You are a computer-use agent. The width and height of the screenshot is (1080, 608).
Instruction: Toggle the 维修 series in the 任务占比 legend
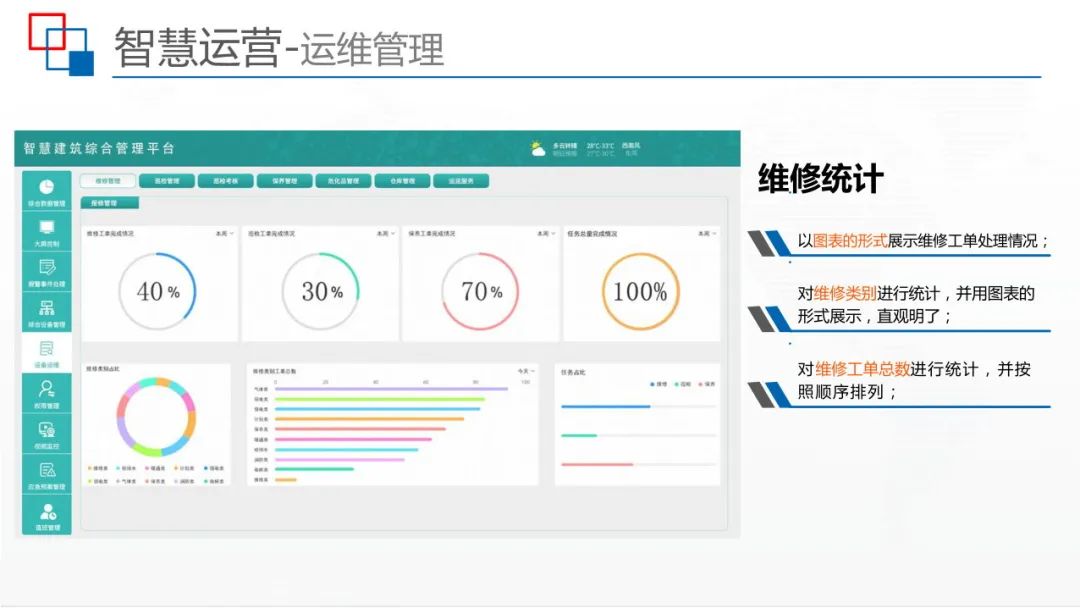tap(659, 384)
